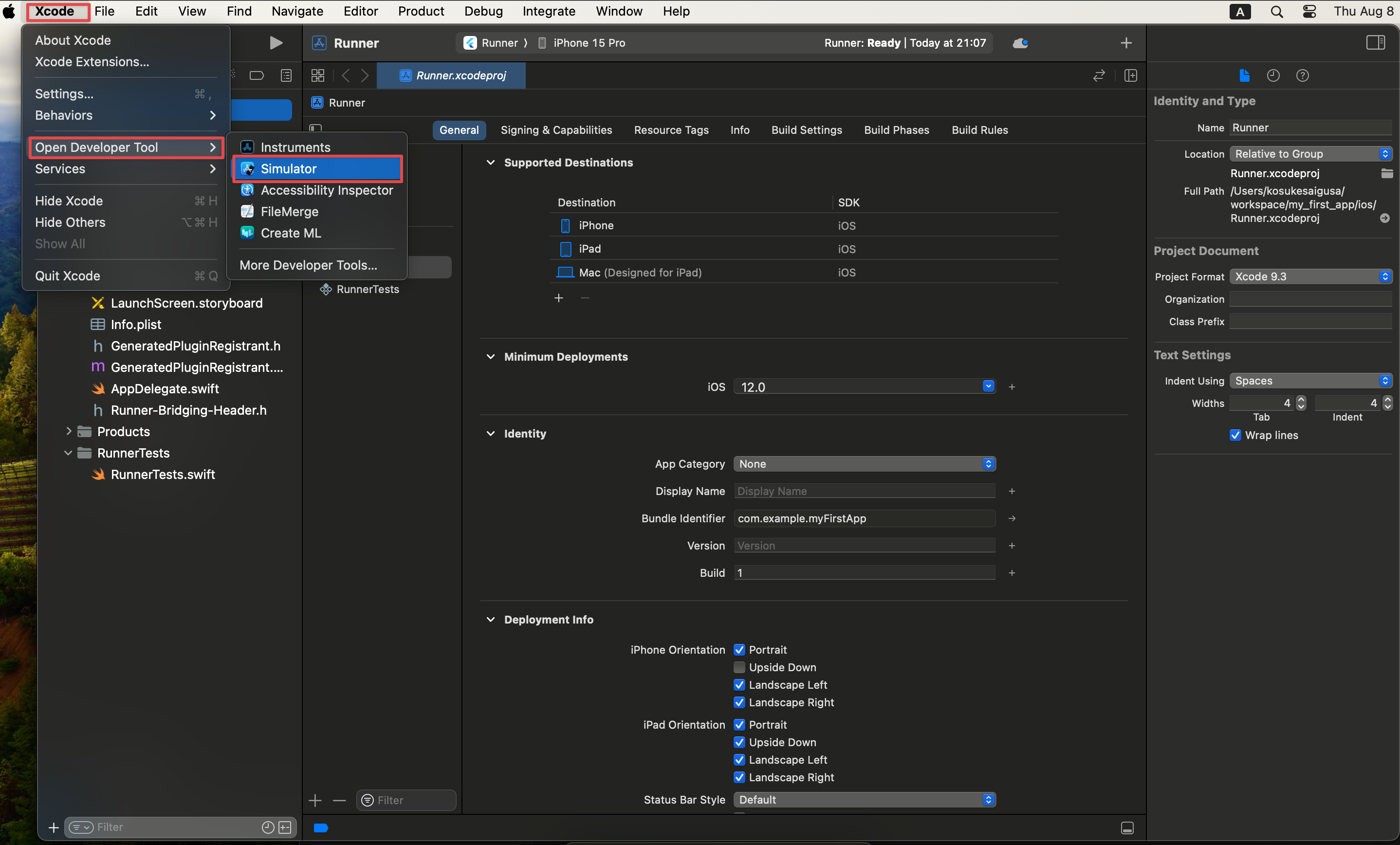This screenshot has height=845, width=1400.
Task: Uncheck iPhone Landscape Right checkbox
Action: 738,702
